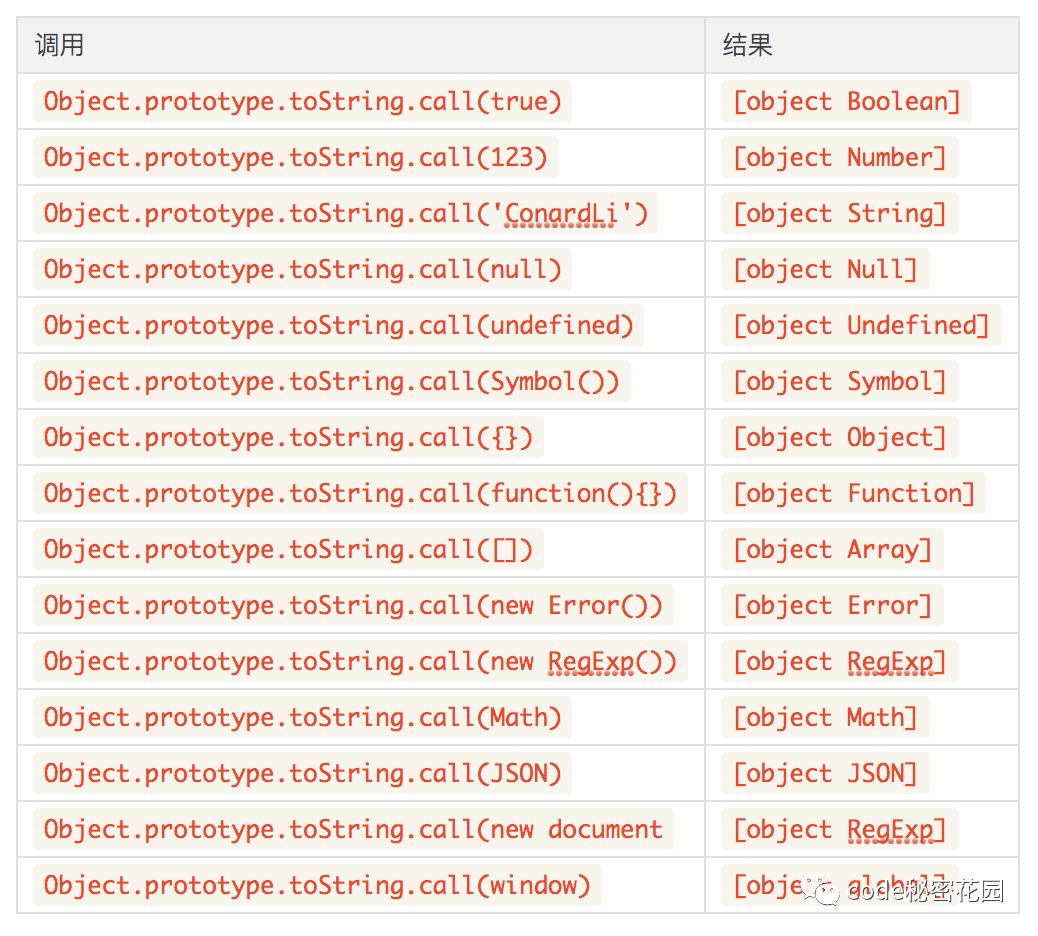This screenshot has width=1038, height=936.
Task: Click the 调用 column header
Action: click(x=60, y=45)
